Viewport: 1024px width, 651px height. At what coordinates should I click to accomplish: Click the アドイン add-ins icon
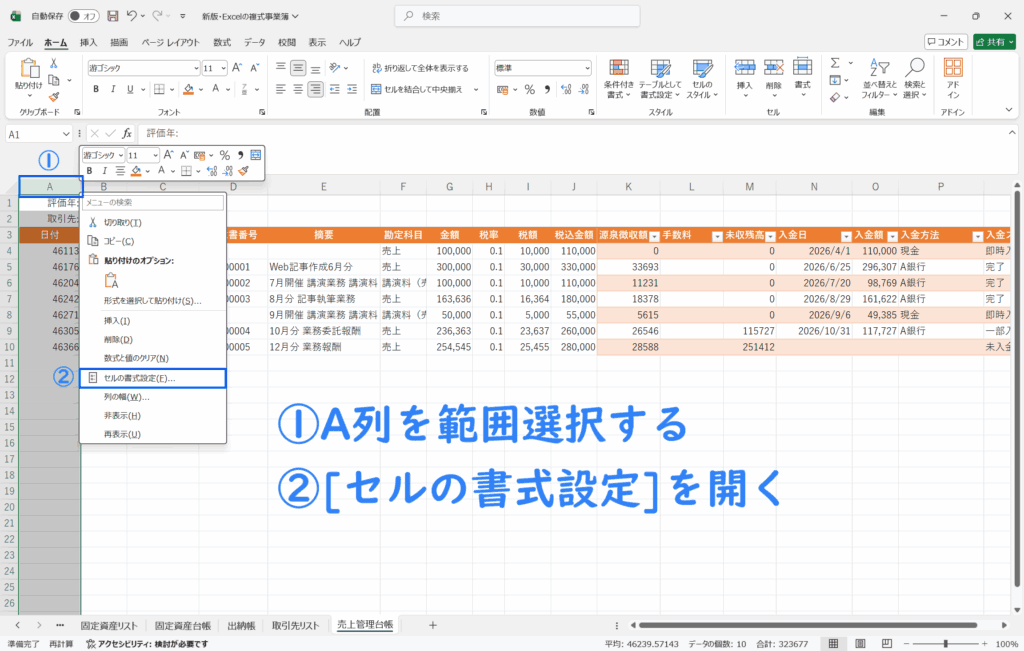(x=953, y=75)
